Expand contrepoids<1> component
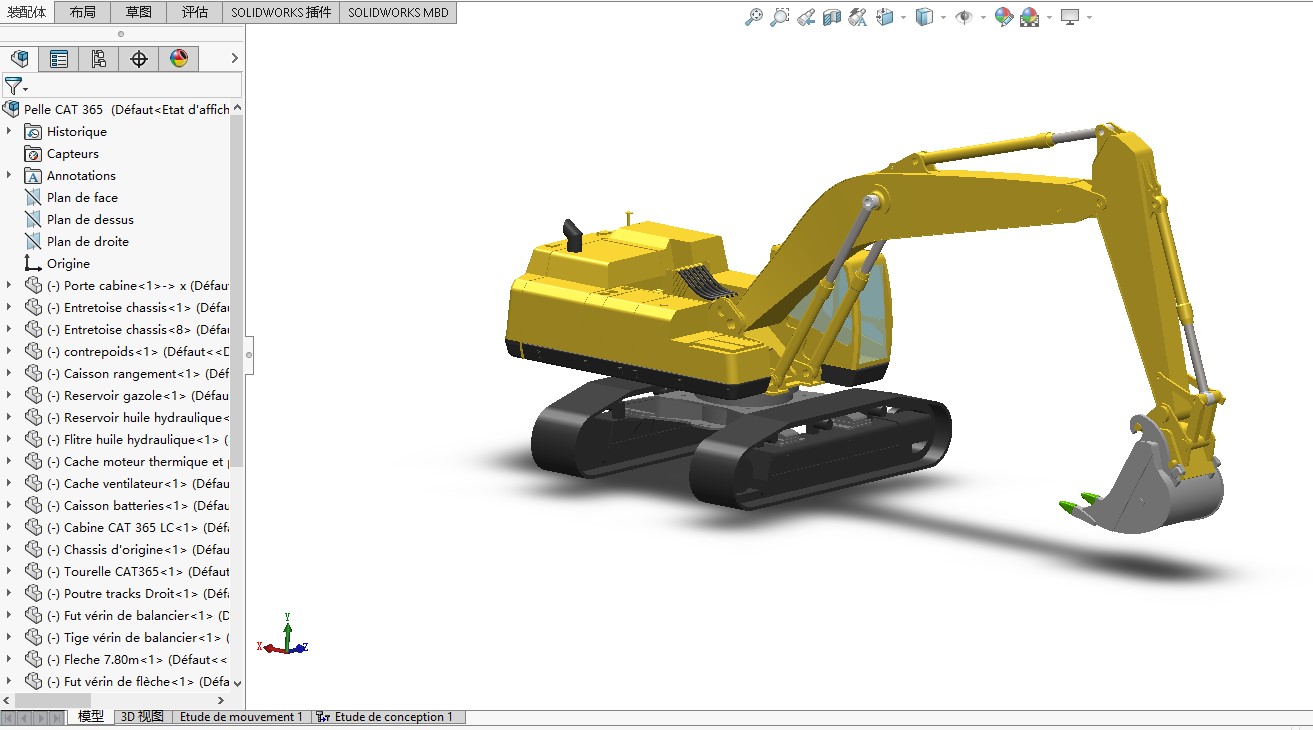1313x730 pixels. (x=9, y=351)
